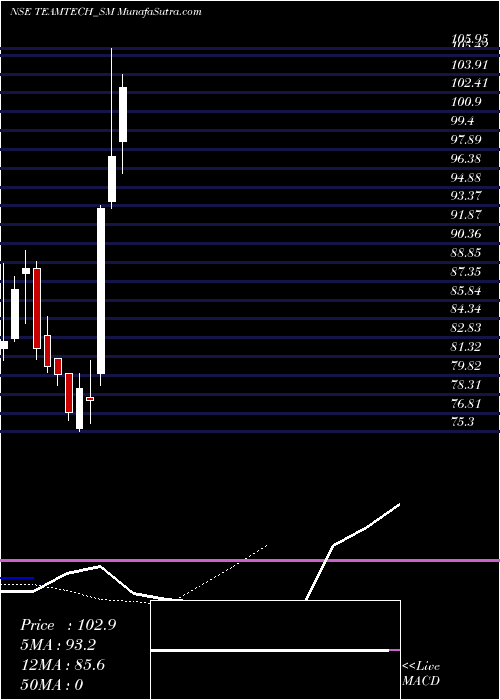Click the 100.9 price label
The height and width of the screenshot is (700, 500).
[x=467, y=102]
